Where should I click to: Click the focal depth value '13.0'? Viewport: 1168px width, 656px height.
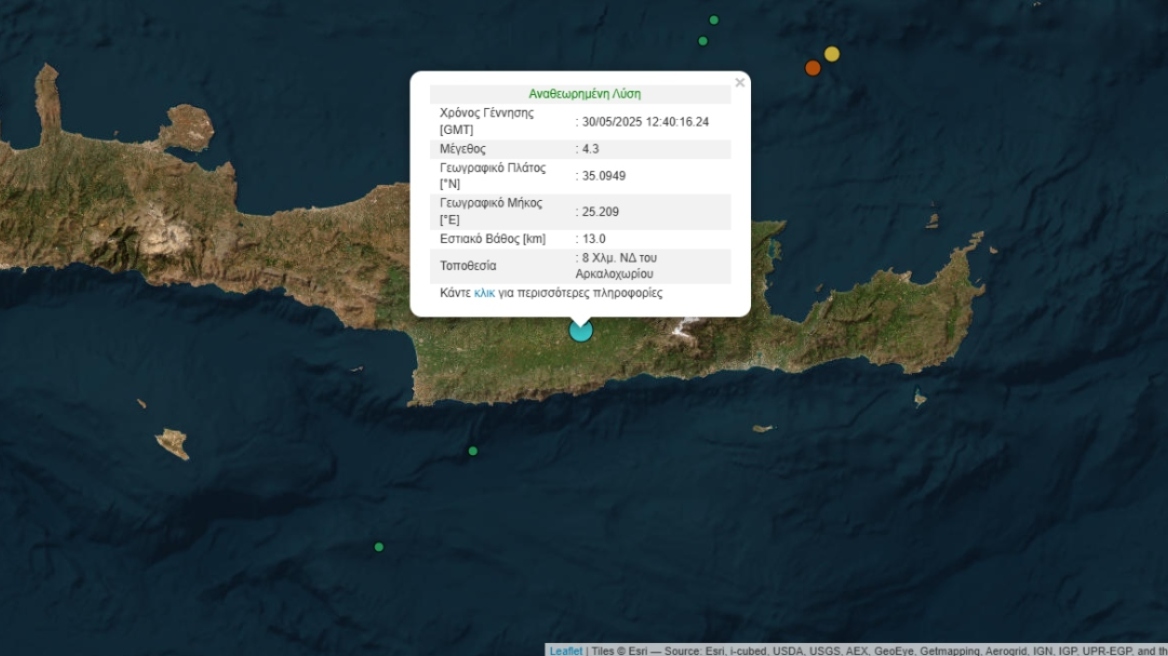594,239
